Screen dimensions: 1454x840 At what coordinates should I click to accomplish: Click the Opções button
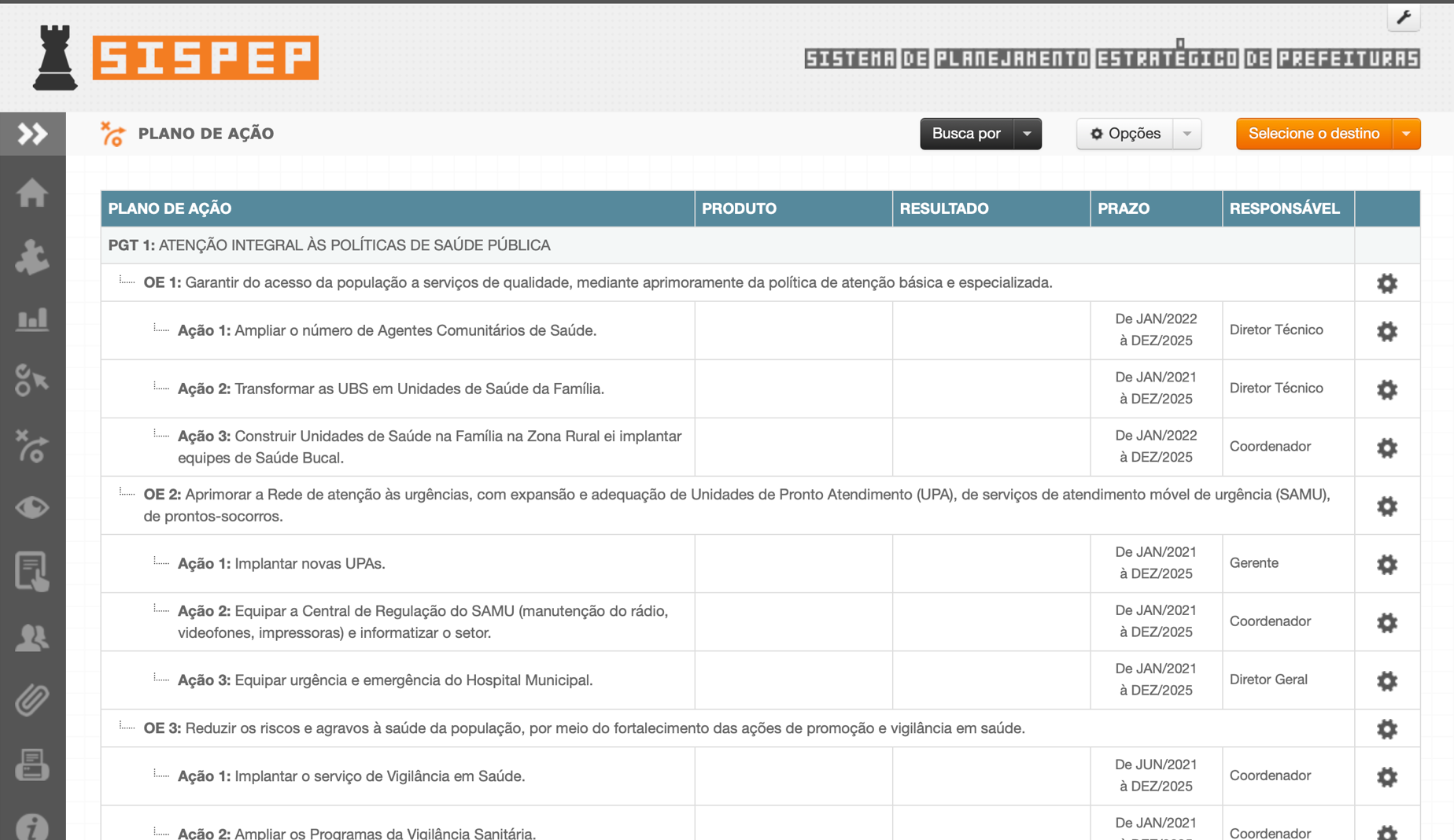1125,134
